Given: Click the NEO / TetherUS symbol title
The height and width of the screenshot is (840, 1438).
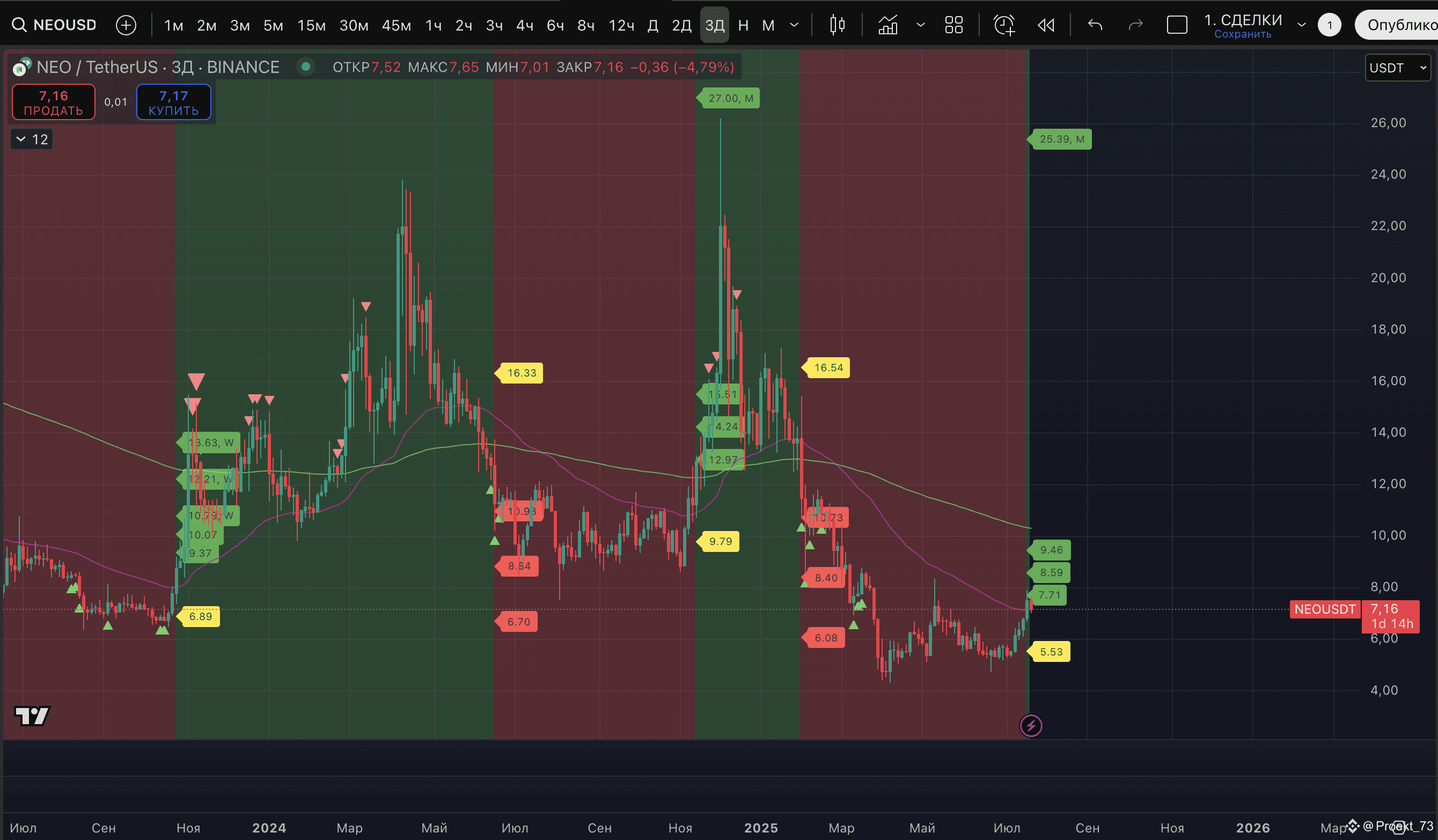Looking at the screenshot, I should pos(97,67).
